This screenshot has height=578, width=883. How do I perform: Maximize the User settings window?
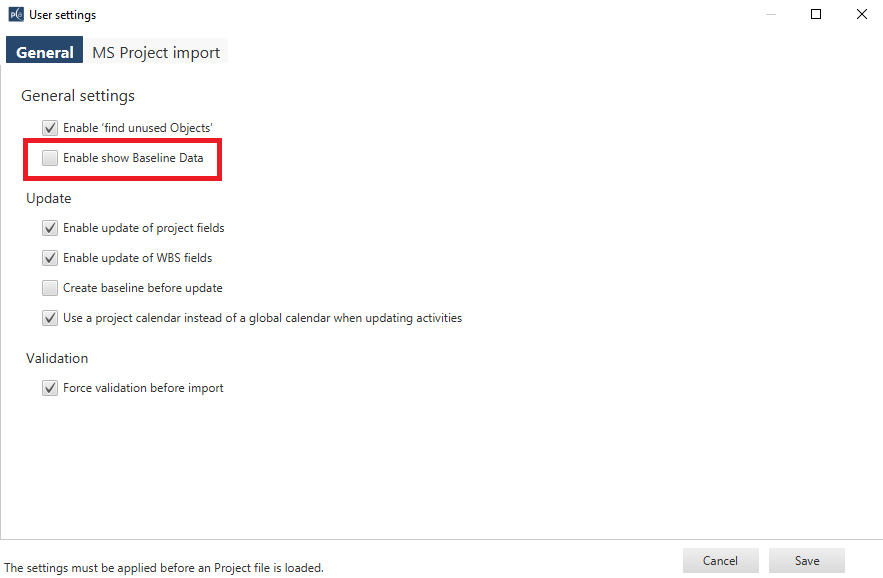(816, 15)
